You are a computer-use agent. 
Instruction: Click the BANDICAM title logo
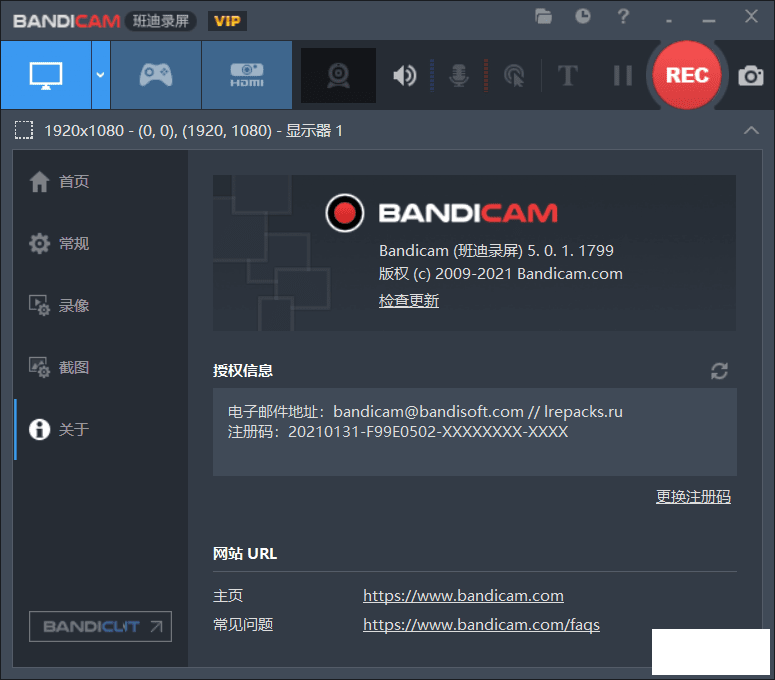click(67, 21)
